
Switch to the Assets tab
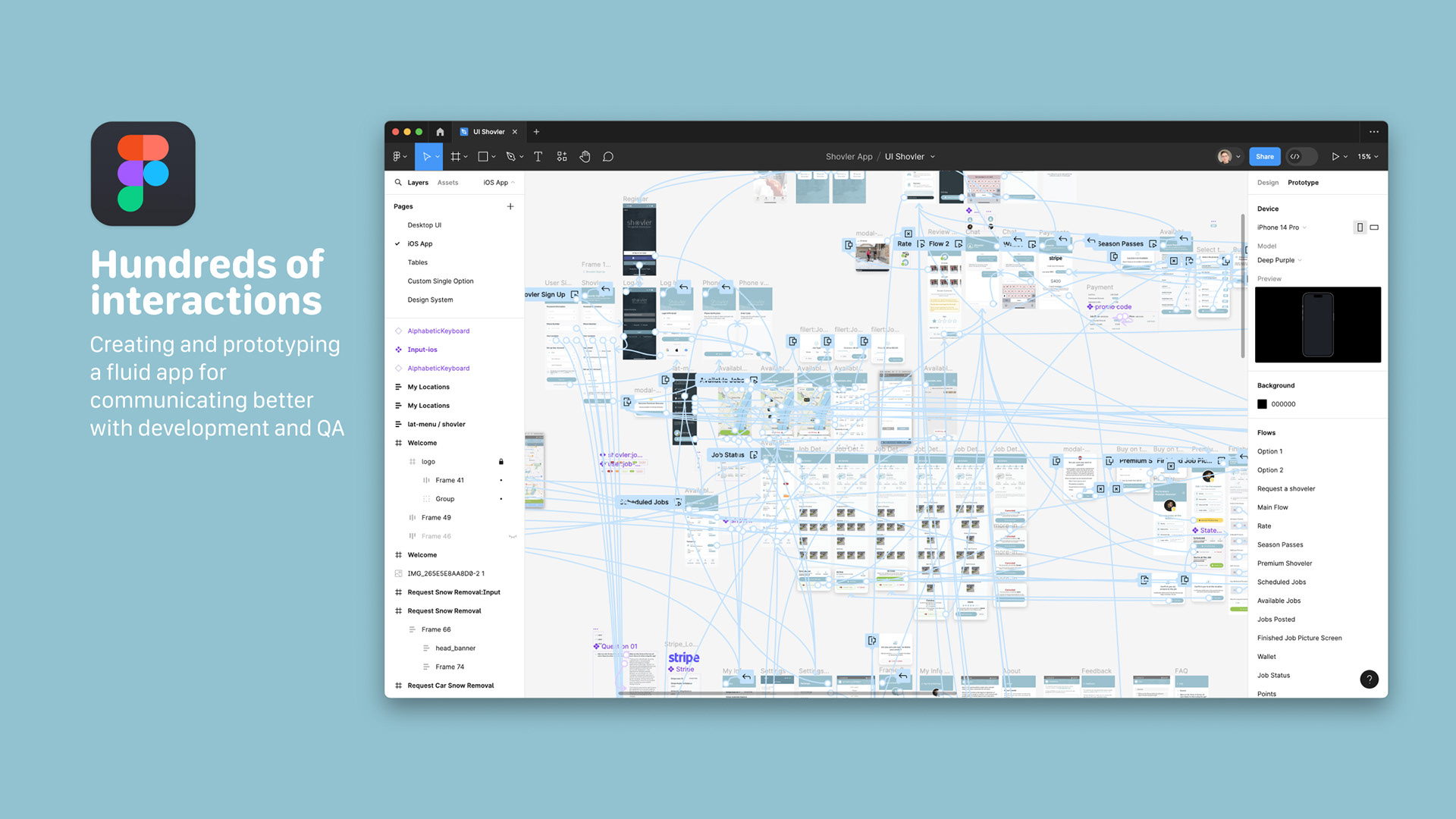447,183
